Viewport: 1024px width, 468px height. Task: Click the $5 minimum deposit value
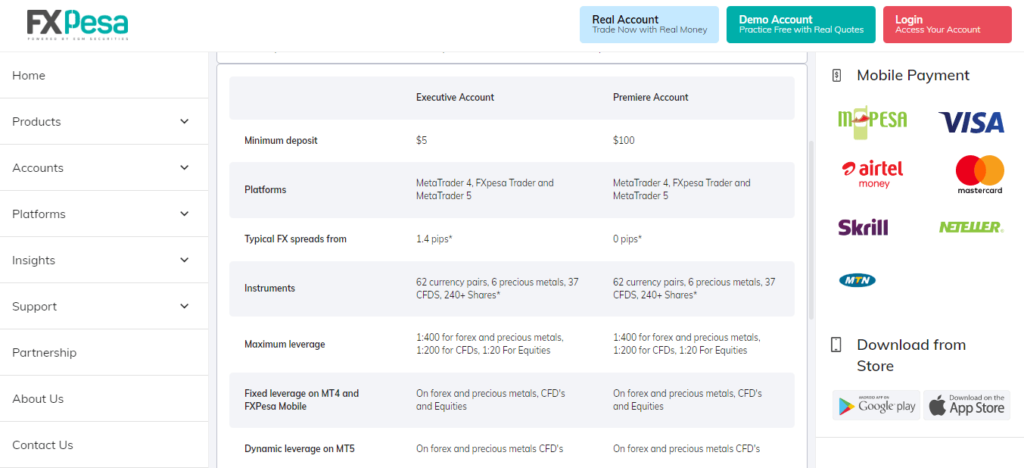tap(422, 140)
